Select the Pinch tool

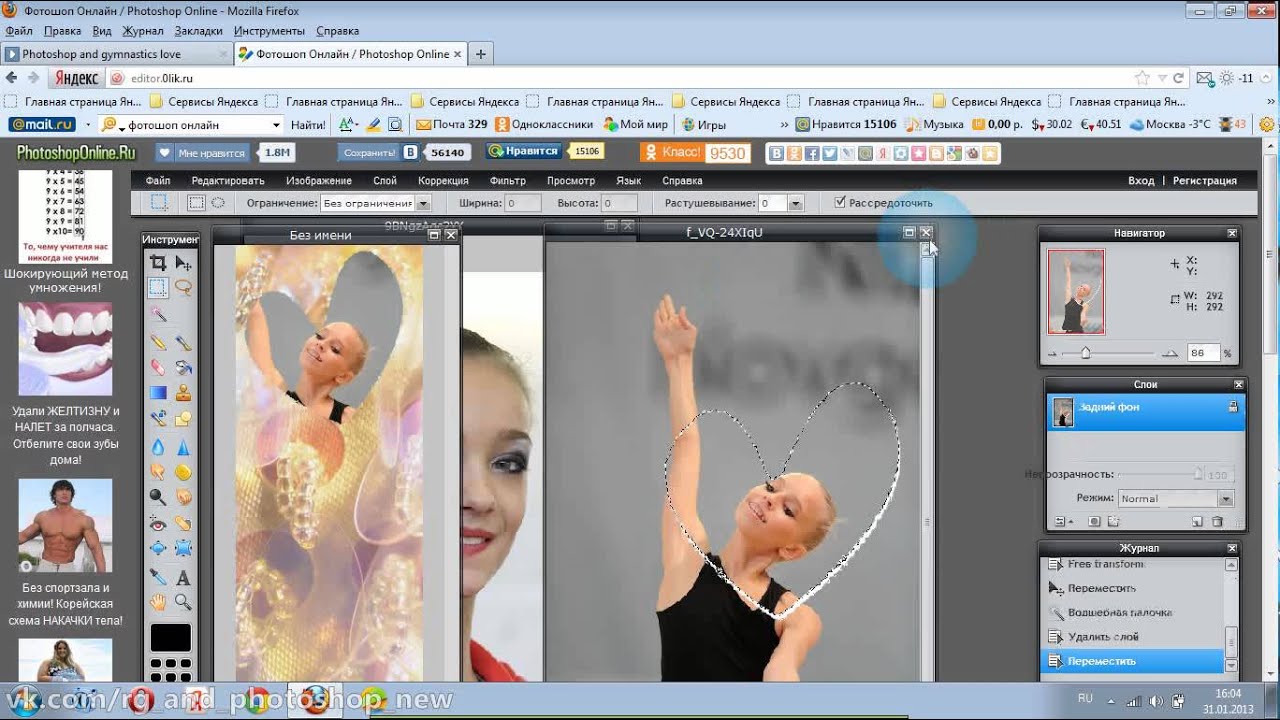coord(183,547)
